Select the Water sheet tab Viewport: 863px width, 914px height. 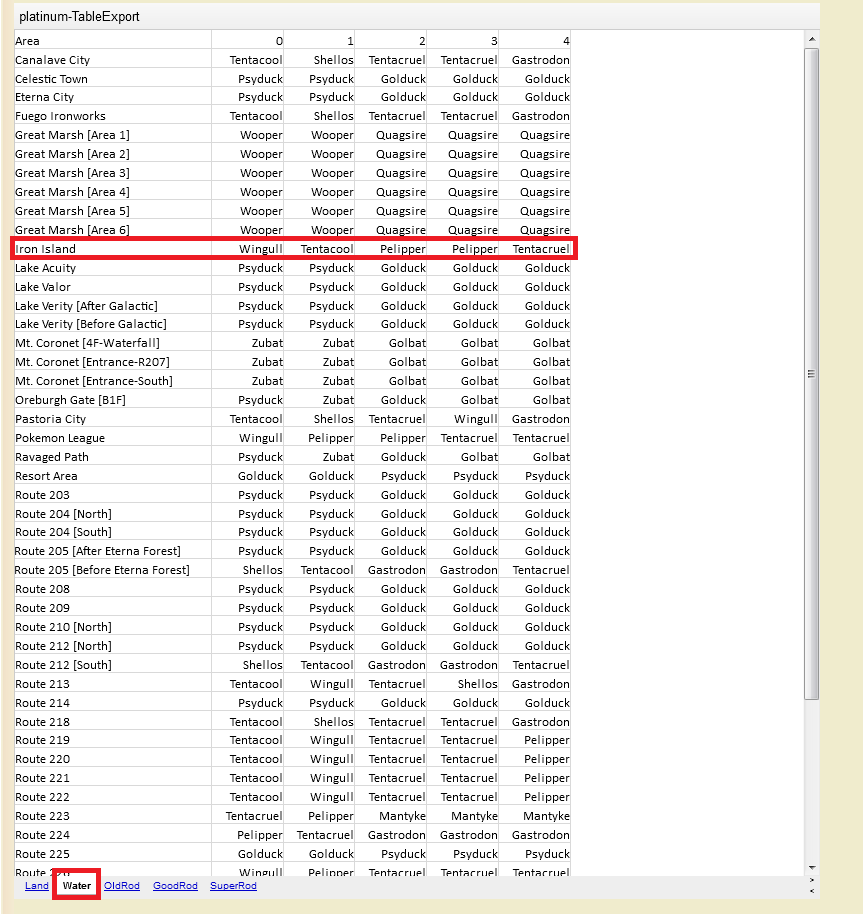point(76,885)
